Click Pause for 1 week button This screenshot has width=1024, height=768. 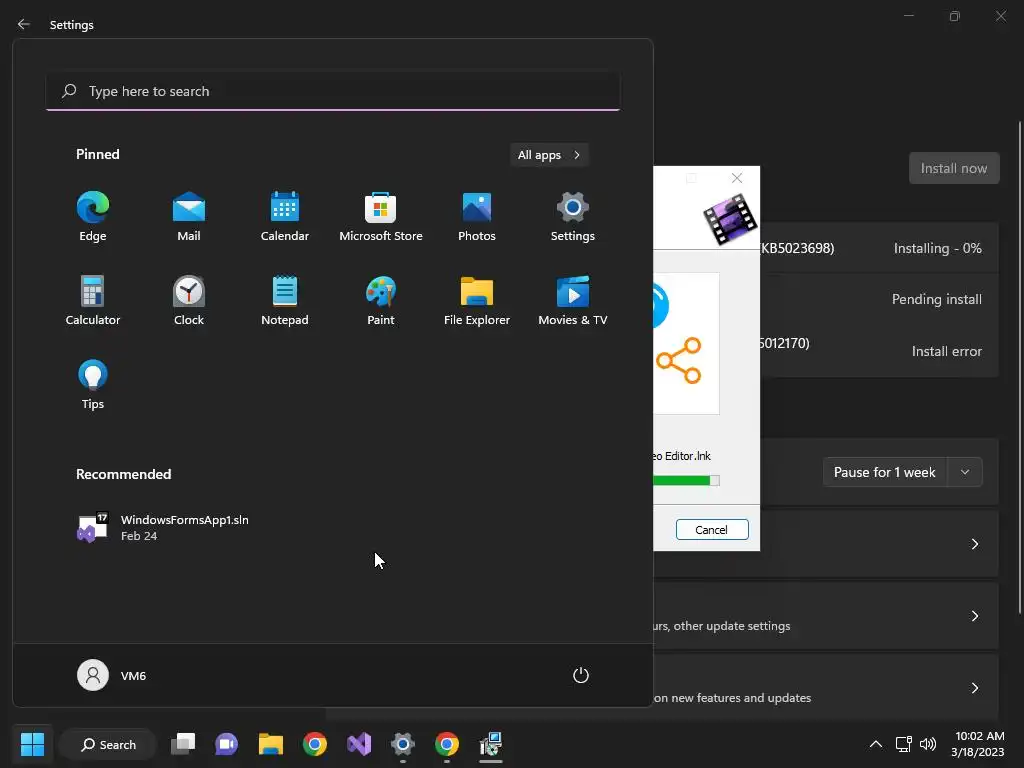tap(884, 472)
